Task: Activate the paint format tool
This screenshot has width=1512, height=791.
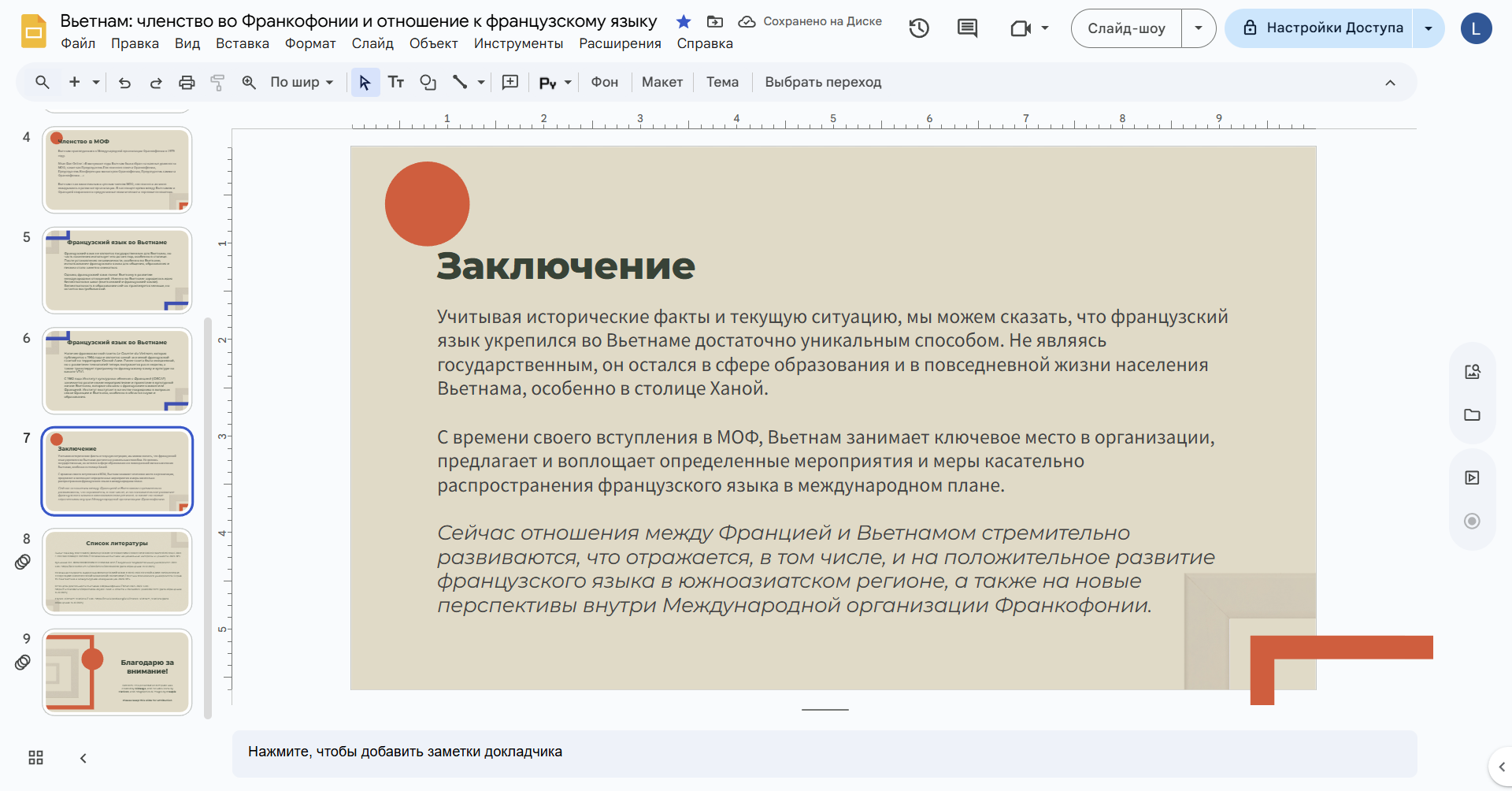Action: coord(217,82)
